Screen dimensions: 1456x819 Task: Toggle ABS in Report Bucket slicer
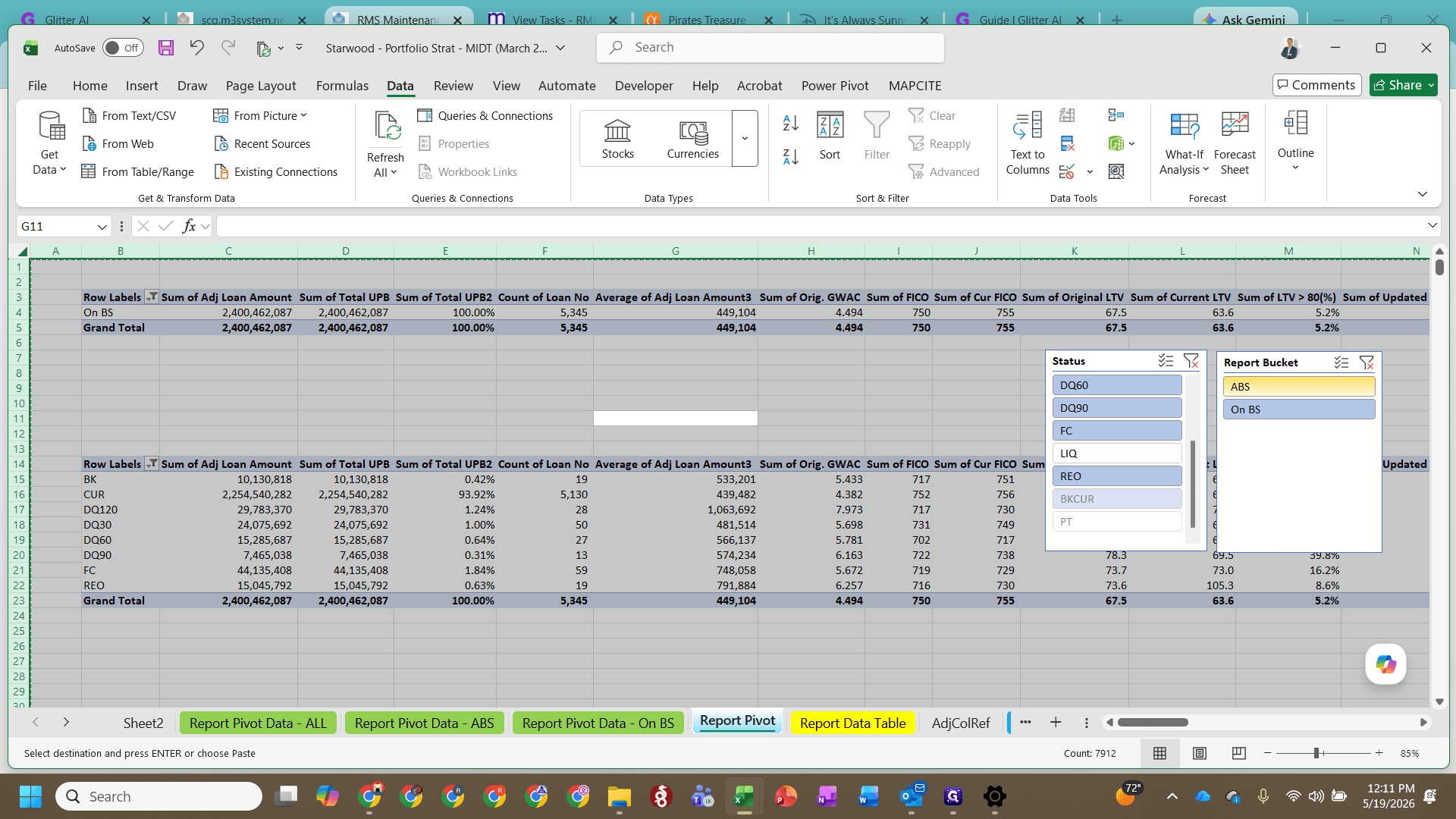click(x=1298, y=387)
